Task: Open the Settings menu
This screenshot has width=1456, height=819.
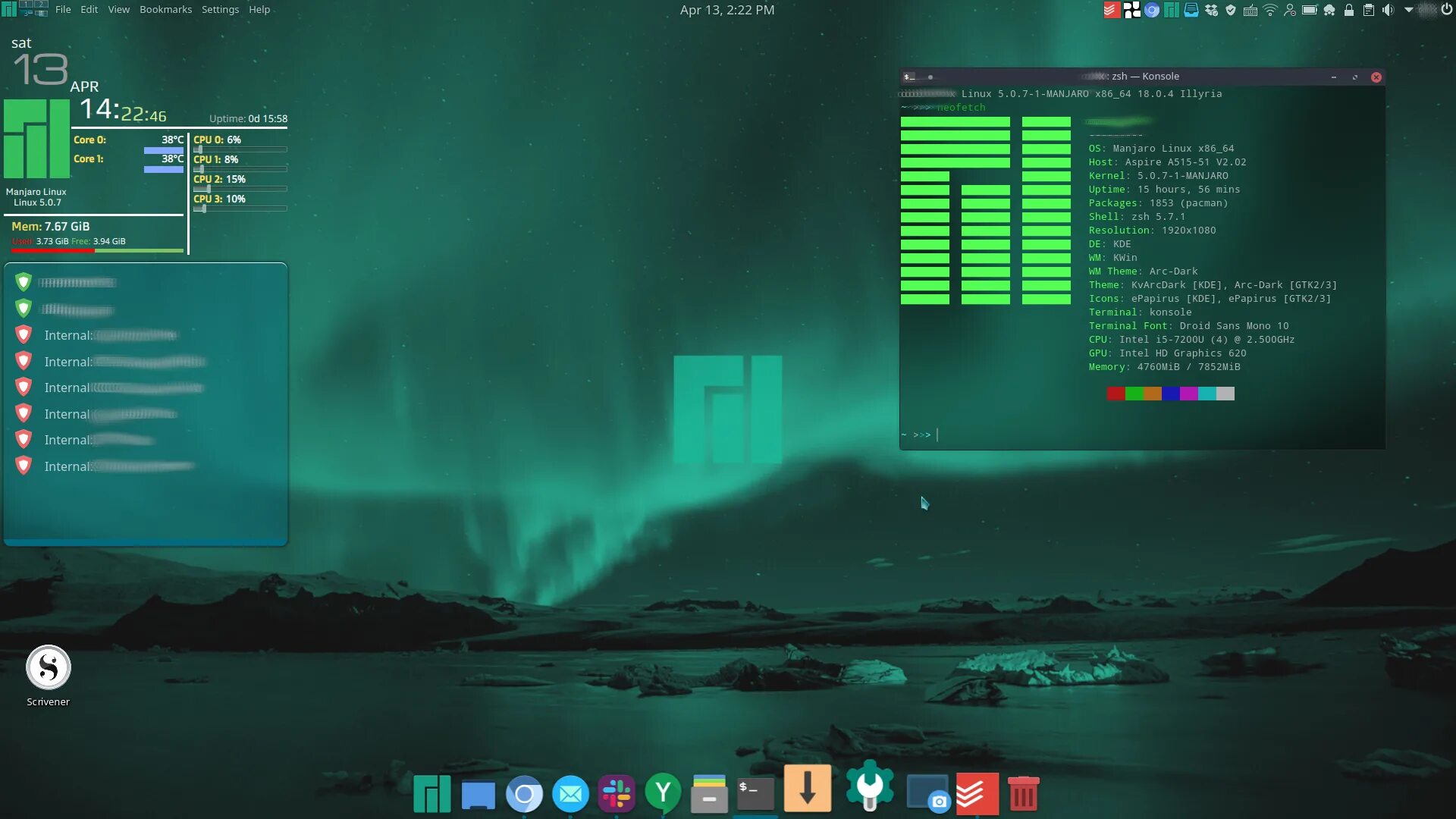Action: coord(220,10)
